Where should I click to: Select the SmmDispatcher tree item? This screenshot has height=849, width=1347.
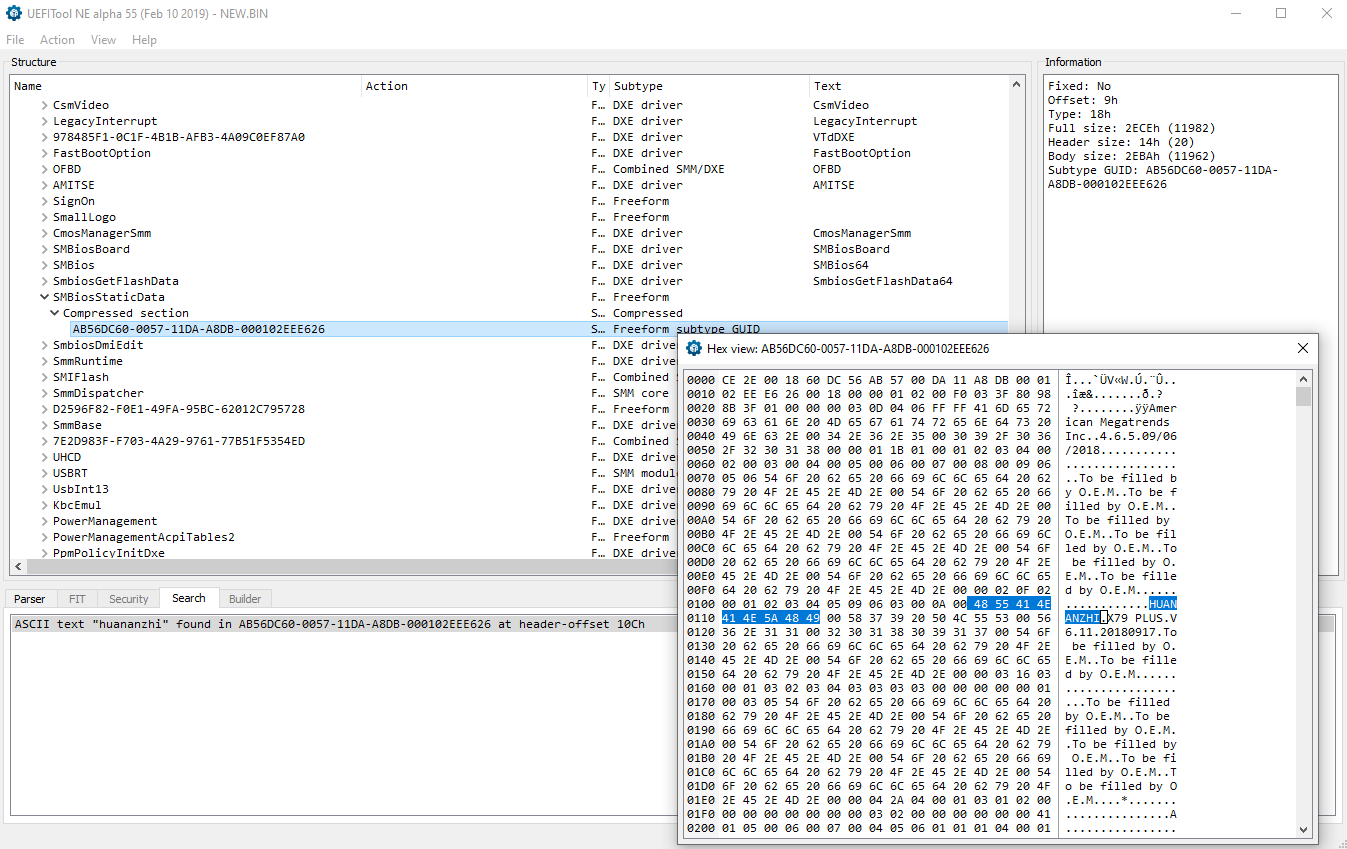98,393
